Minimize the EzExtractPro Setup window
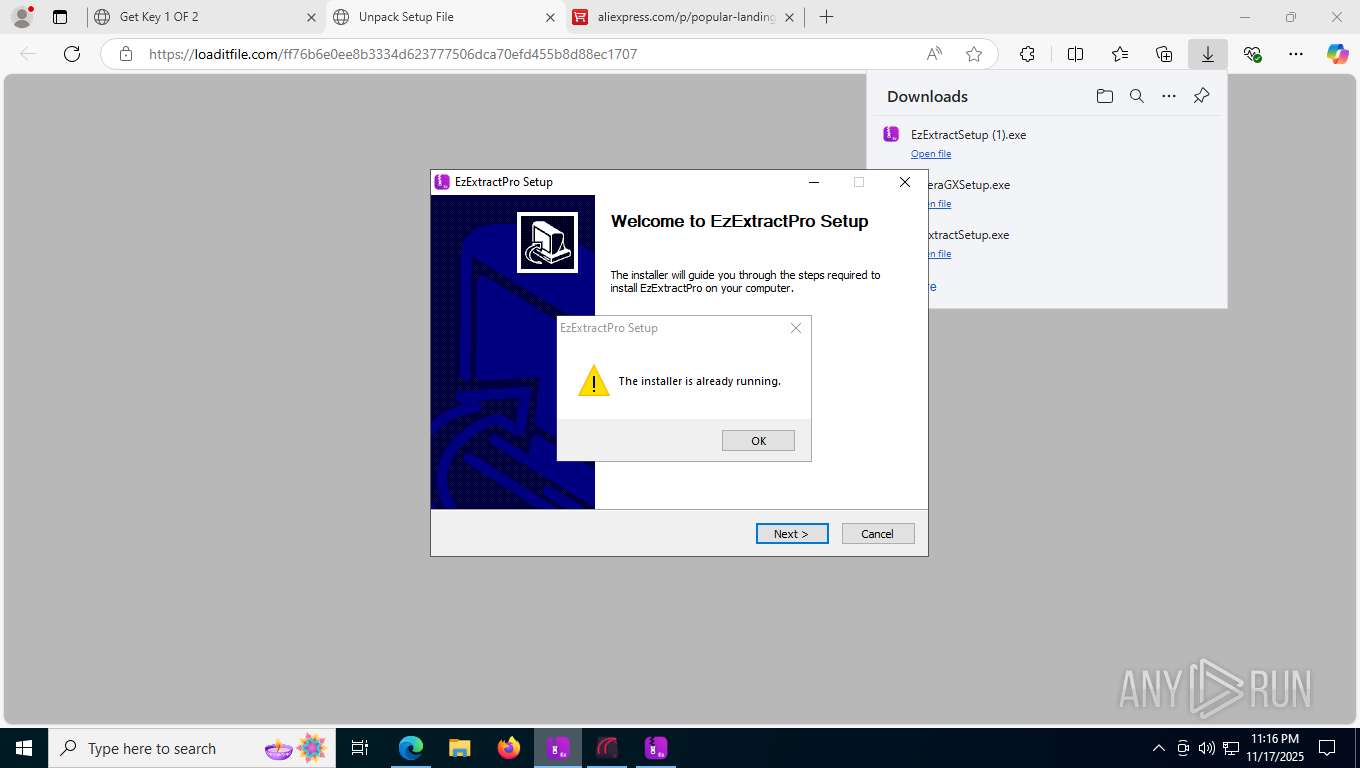 (814, 182)
